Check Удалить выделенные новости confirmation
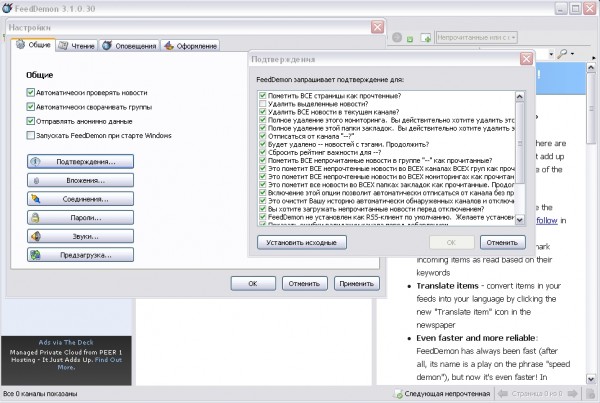Image resolution: width=600 pixels, height=403 pixels. point(262,104)
